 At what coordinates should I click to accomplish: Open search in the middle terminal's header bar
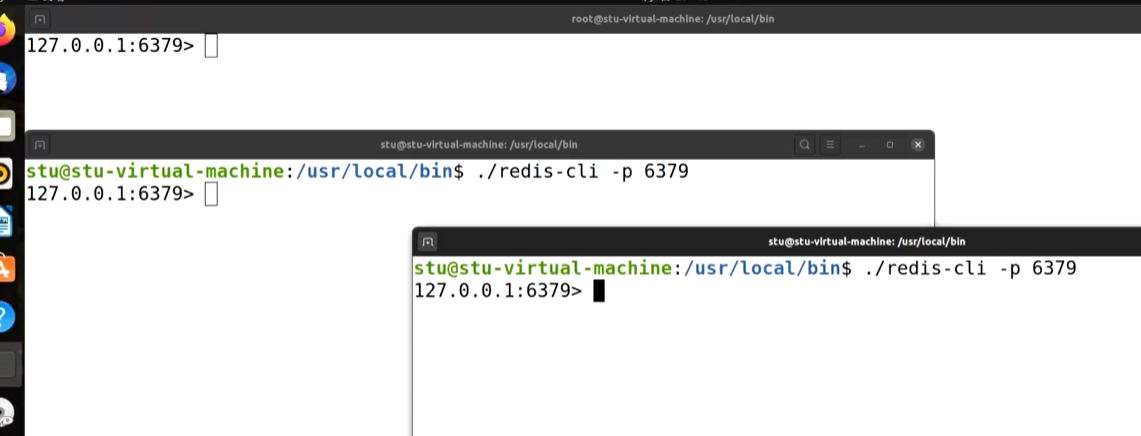pos(805,145)
